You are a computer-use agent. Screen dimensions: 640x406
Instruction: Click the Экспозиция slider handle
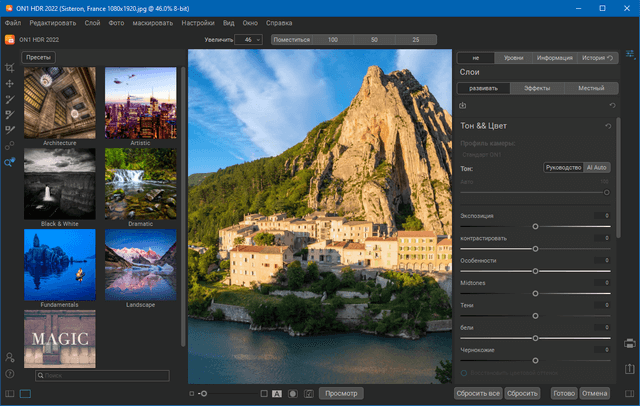536,227
